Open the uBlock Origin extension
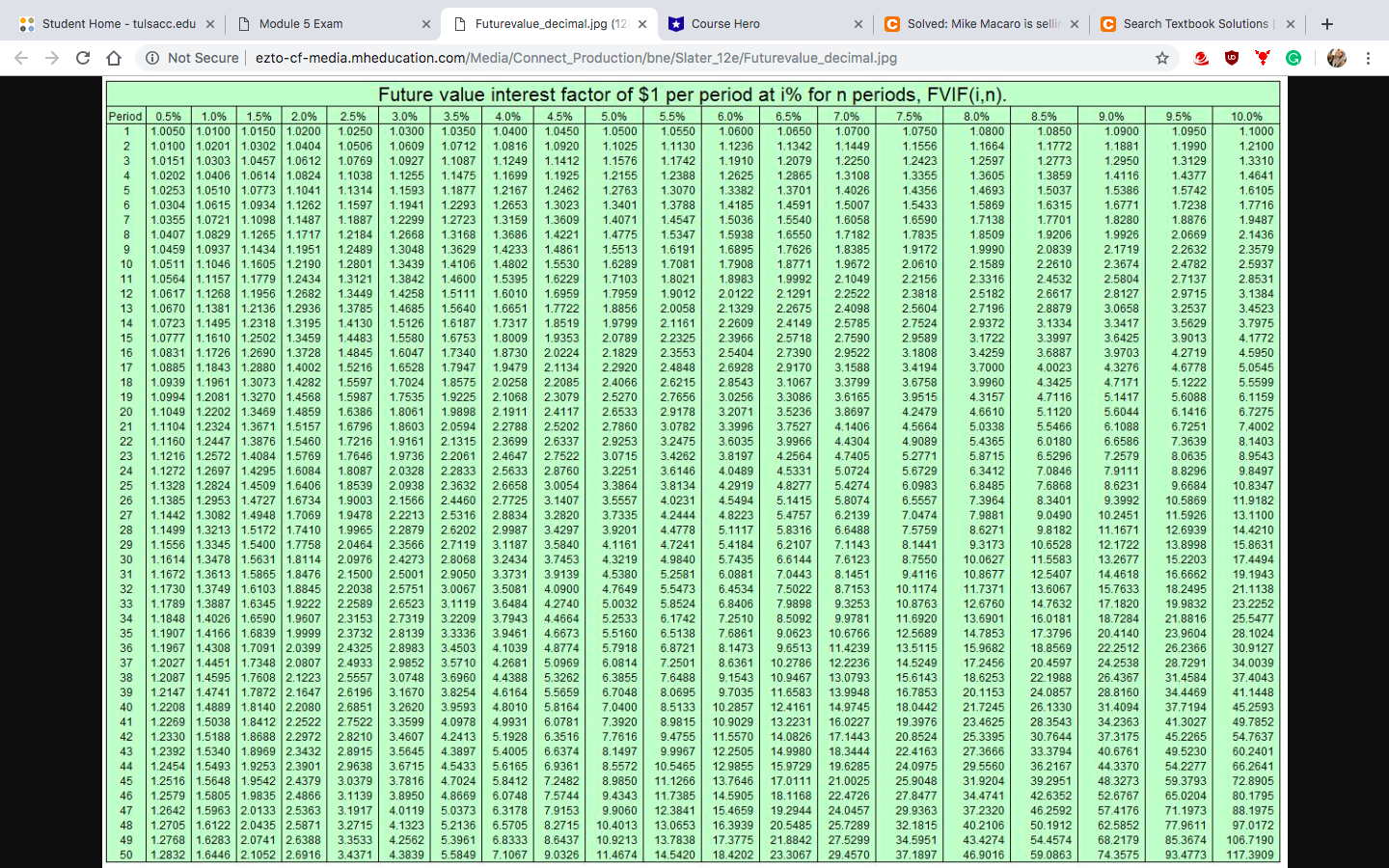This screenshot has height=868, width=1389. coord(1231,58)
